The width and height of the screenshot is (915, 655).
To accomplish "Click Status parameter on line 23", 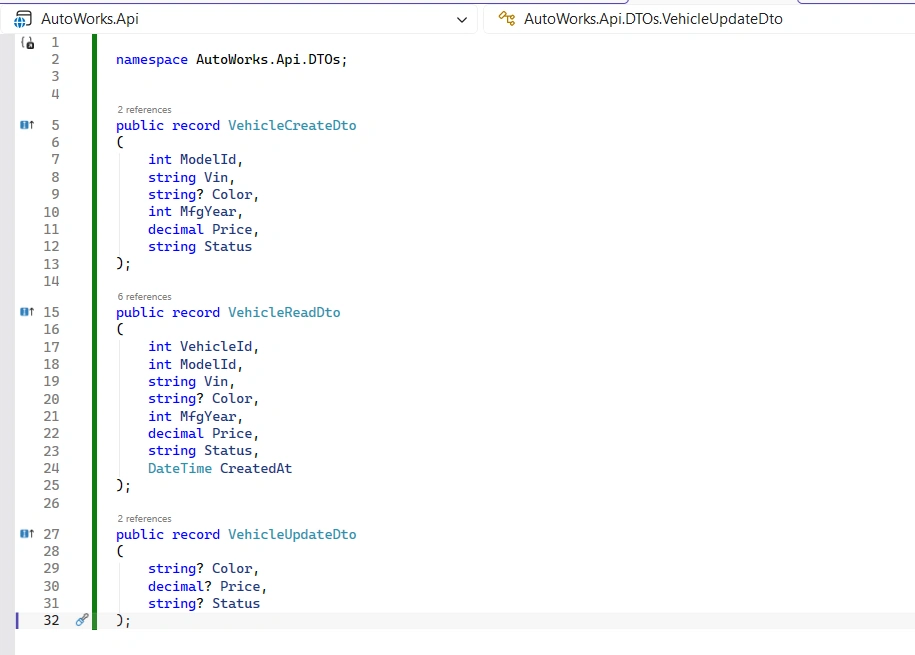I will (228, 451).
